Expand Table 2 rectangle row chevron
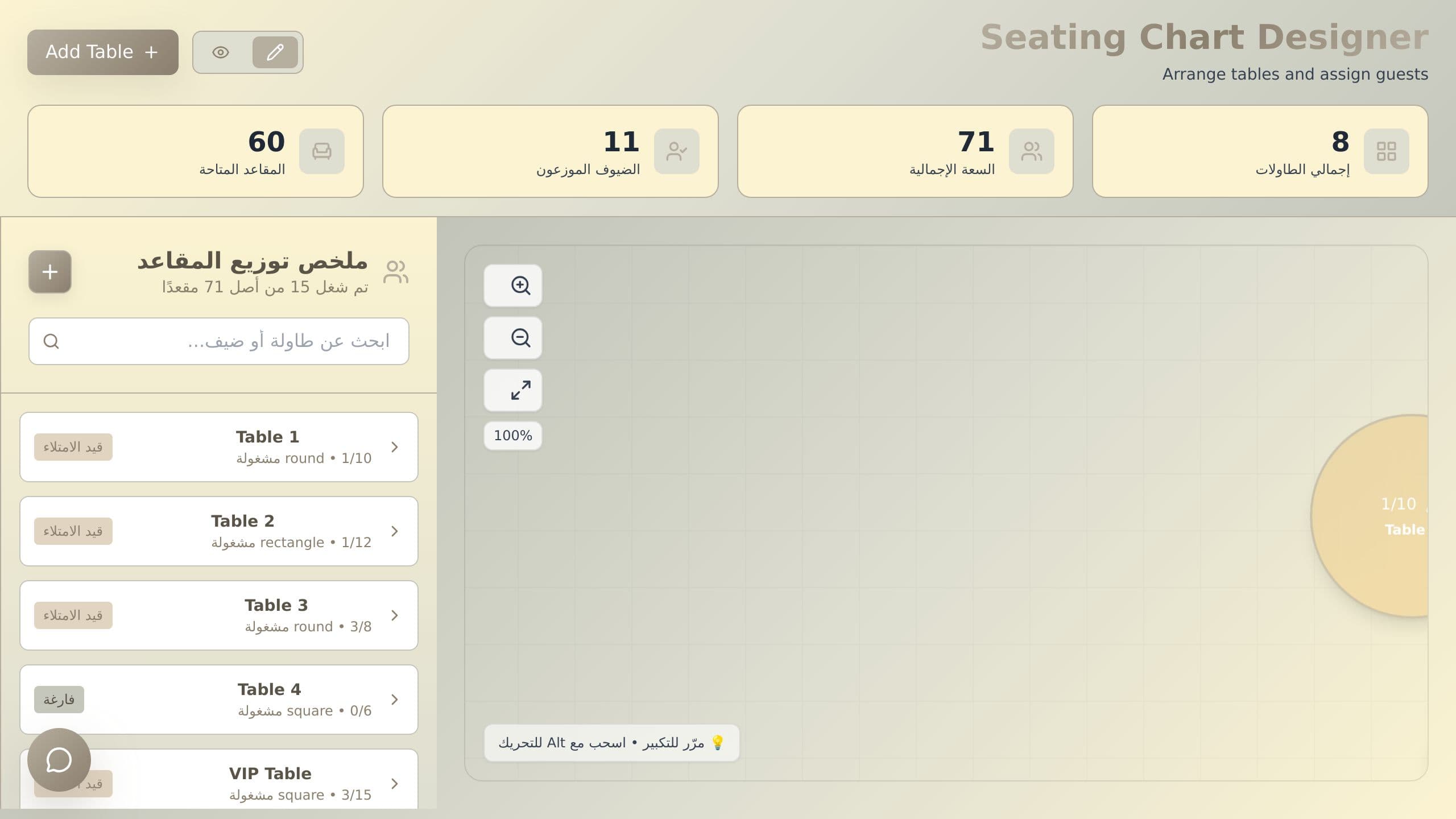The width and height of the screenshot is (1456, 819). [395, 531]
